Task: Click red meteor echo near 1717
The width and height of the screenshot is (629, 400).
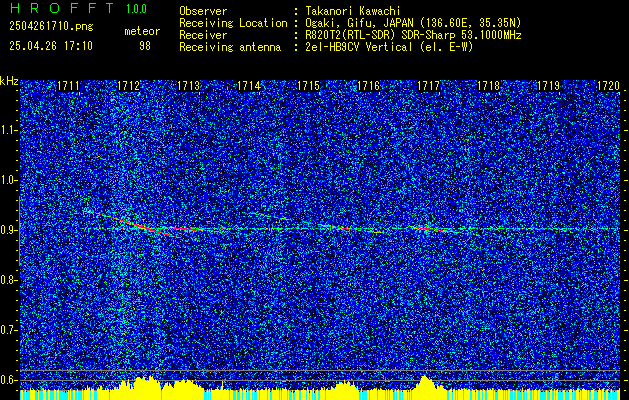Action: coord(426,229)
